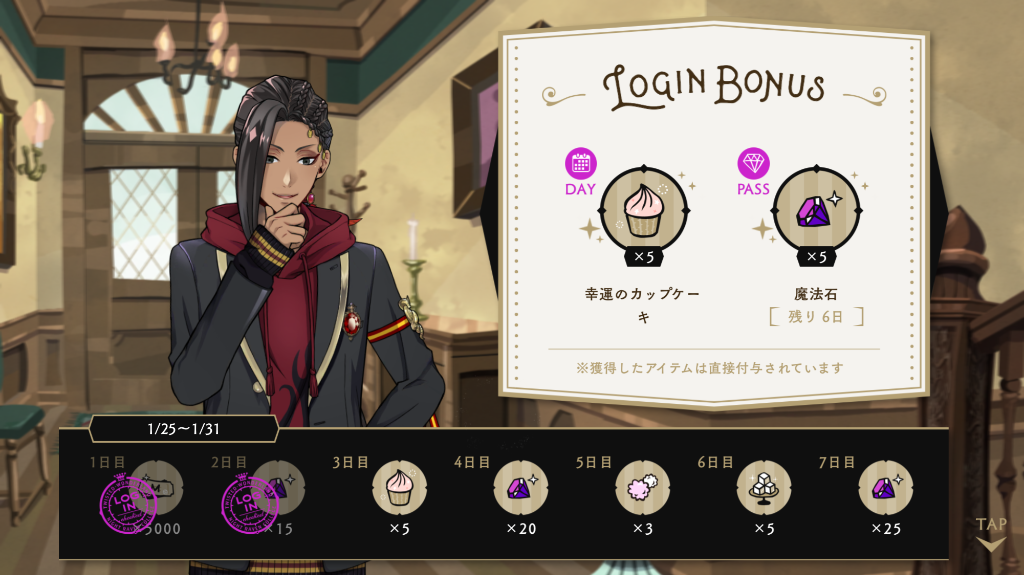Click the LOGIN BONUS title heading

tap(714, 86)
